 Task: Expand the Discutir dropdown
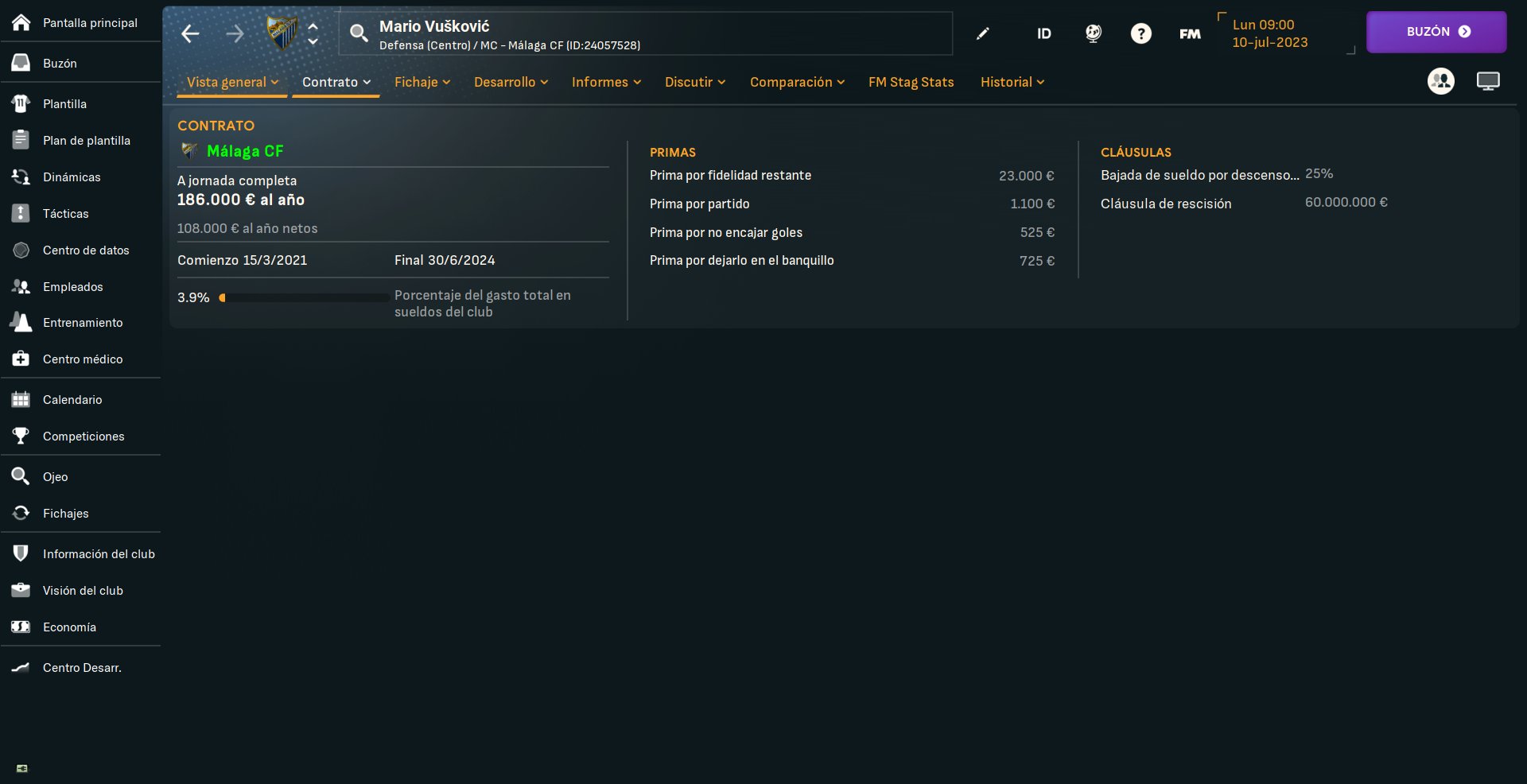click(x=695, y=82)
